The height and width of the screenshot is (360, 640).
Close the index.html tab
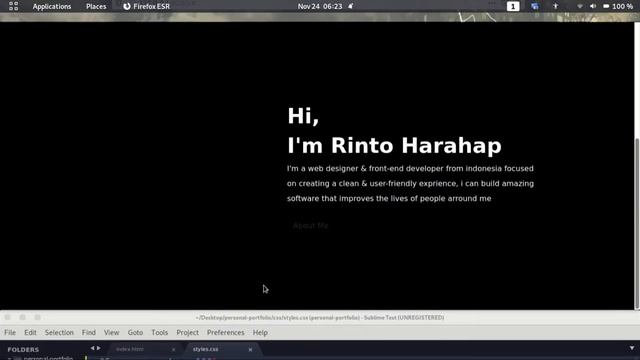pyautogui.click(x=173, y=349)
